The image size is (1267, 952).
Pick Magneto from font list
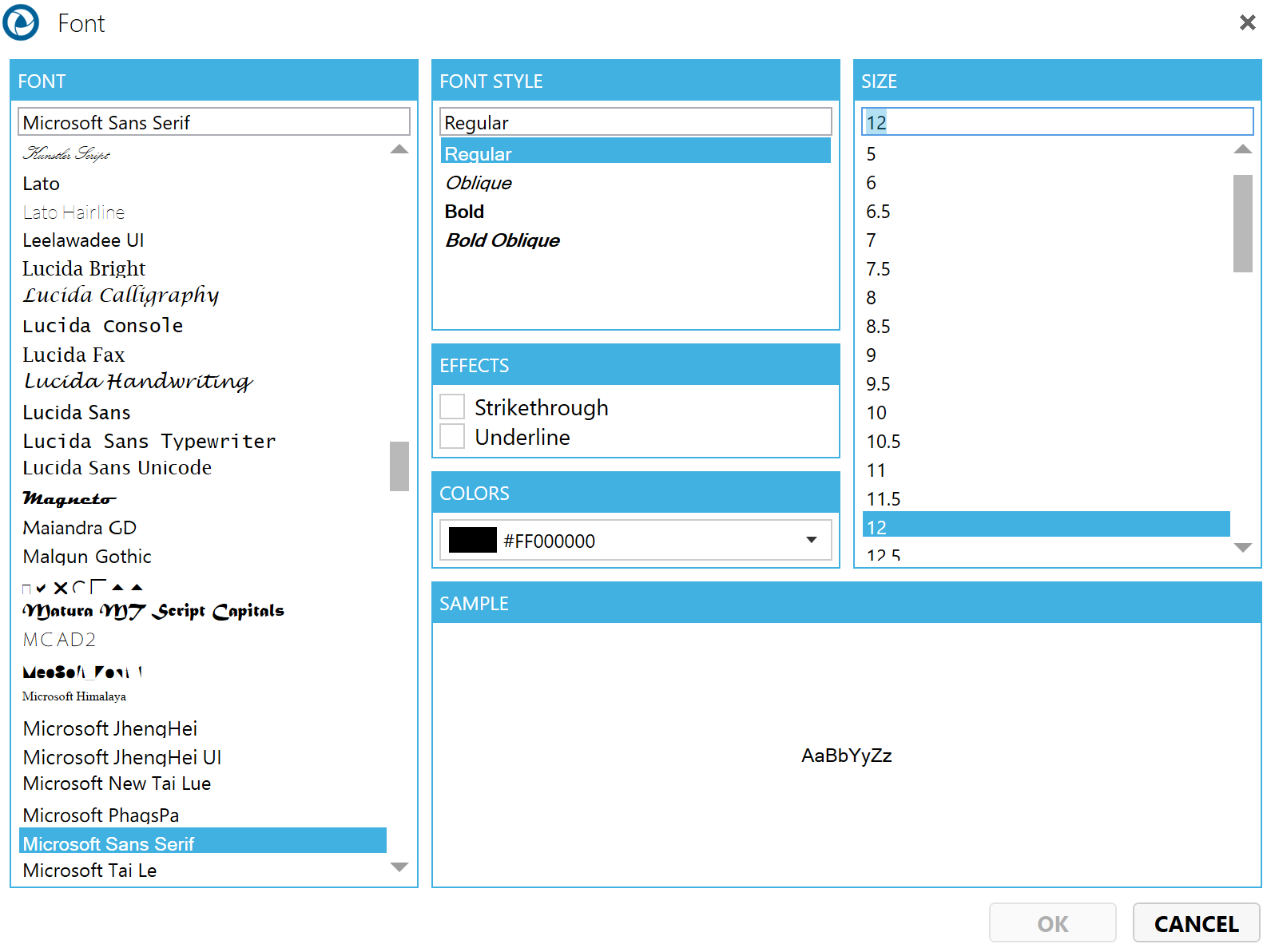[70, 498]
